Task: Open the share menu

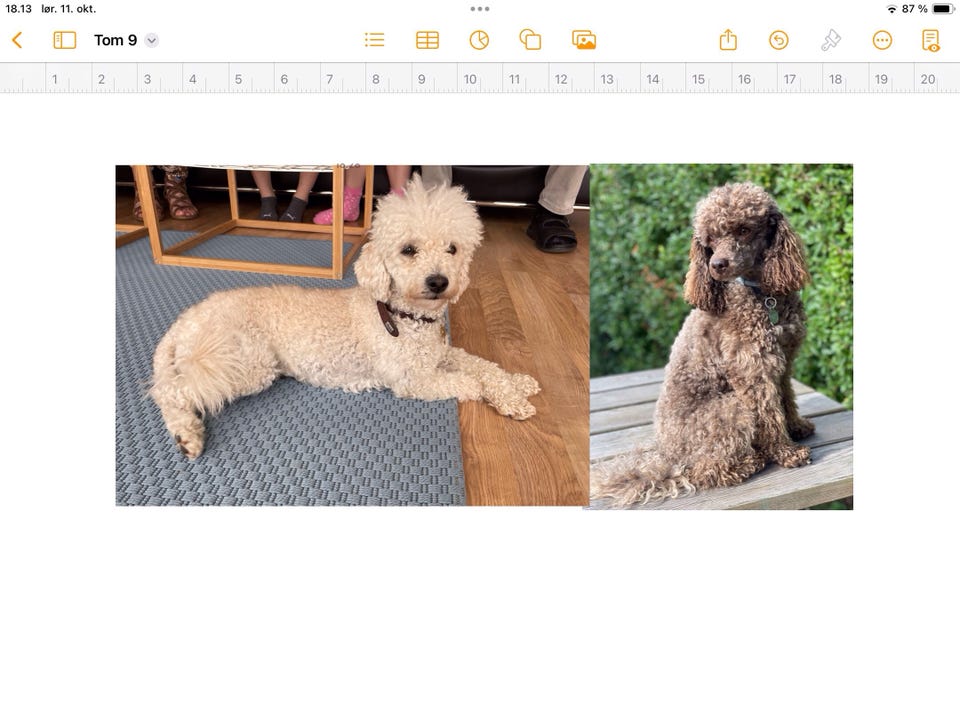Action: 728,40
